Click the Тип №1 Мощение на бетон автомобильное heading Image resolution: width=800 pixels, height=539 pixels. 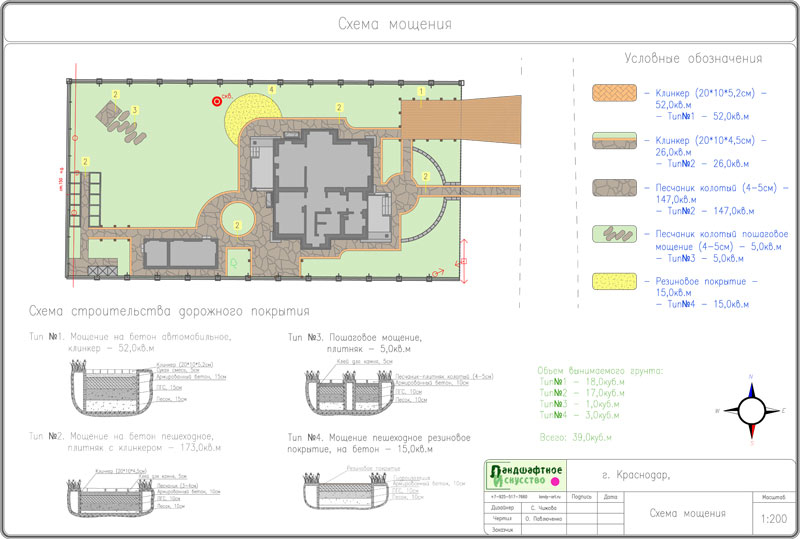click(130, 342)
